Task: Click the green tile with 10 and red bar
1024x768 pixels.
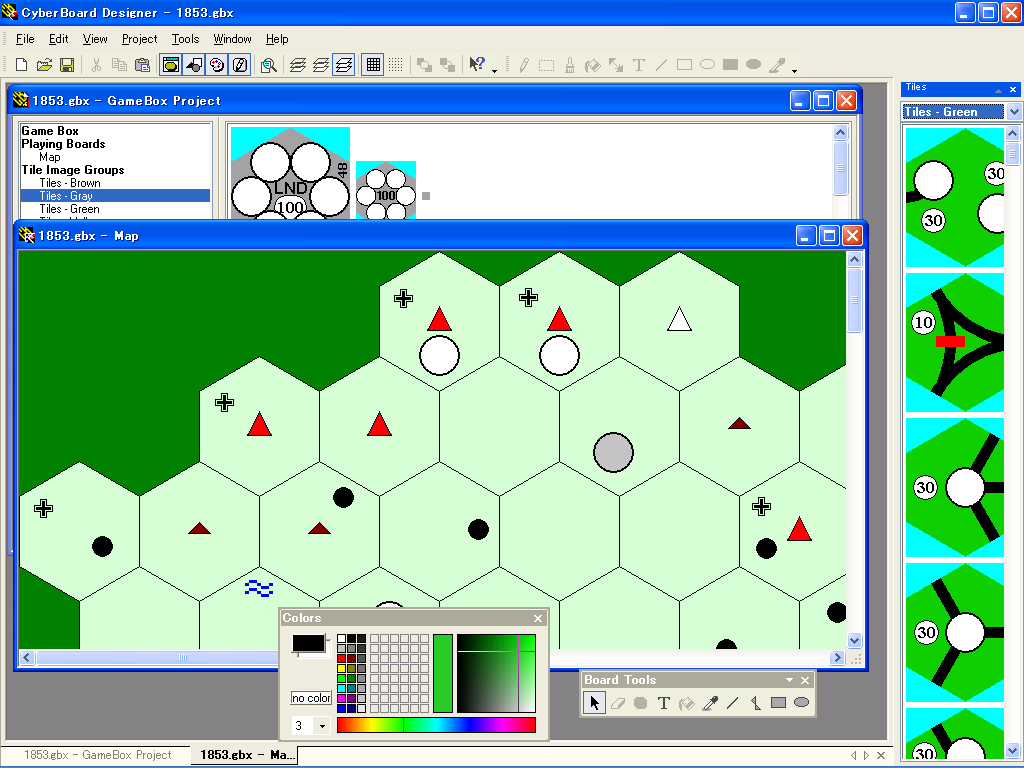Action: pos(955,342)
